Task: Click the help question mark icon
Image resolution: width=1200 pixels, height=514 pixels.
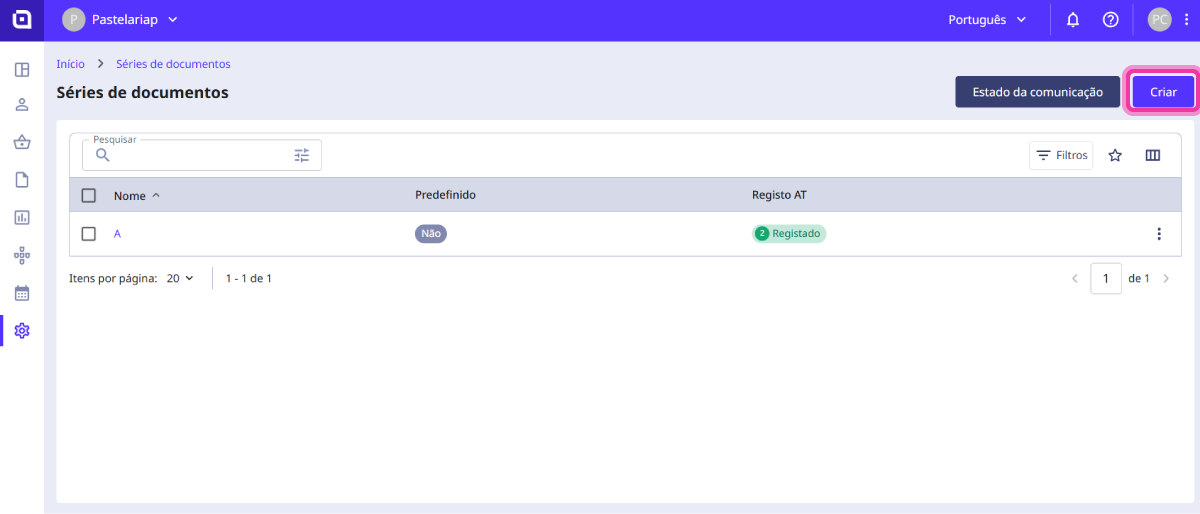Action: tap(1110, 20)
